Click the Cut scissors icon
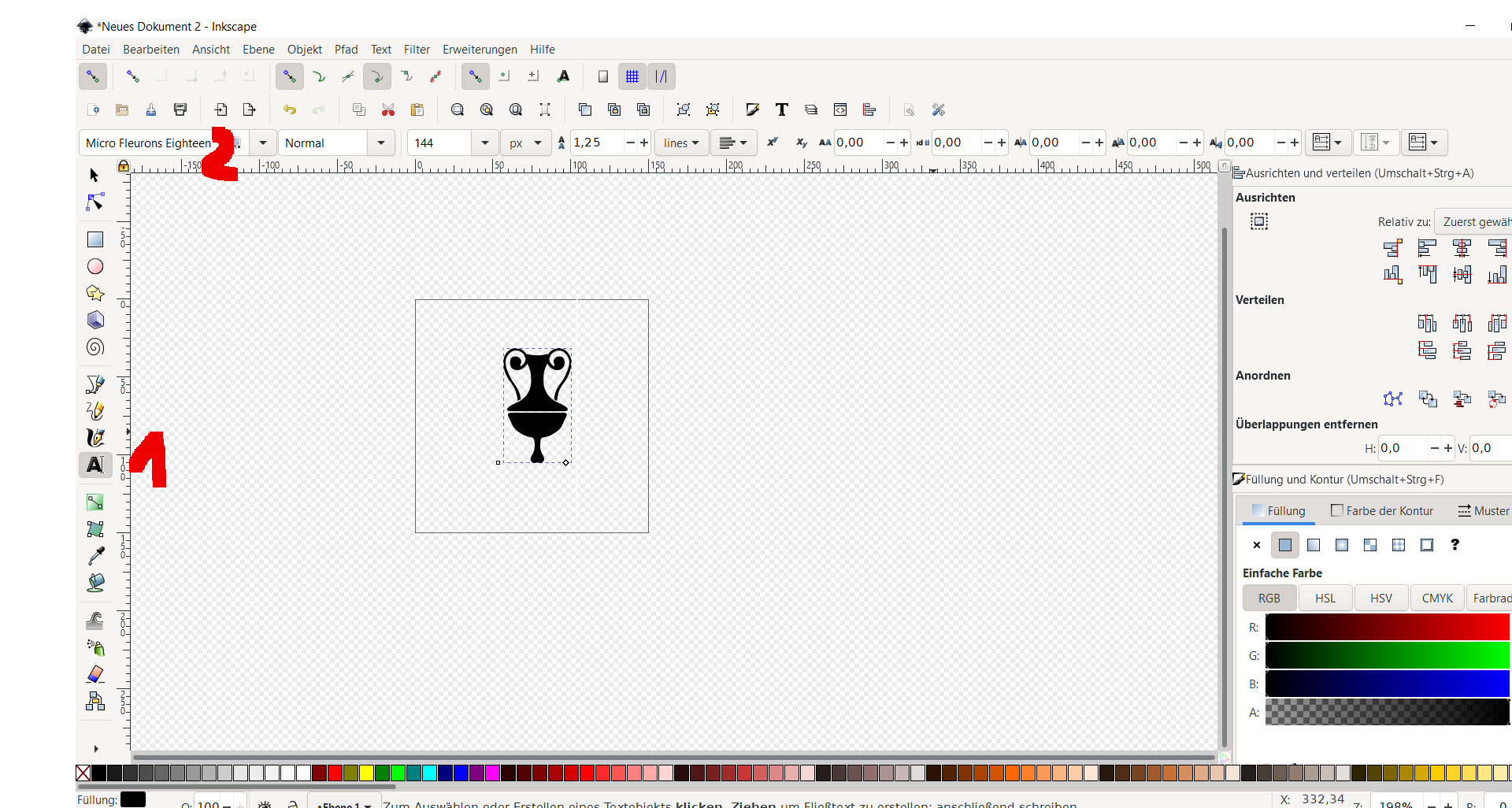The width and height of the screenshot is (1512, 808). (387, 109)
